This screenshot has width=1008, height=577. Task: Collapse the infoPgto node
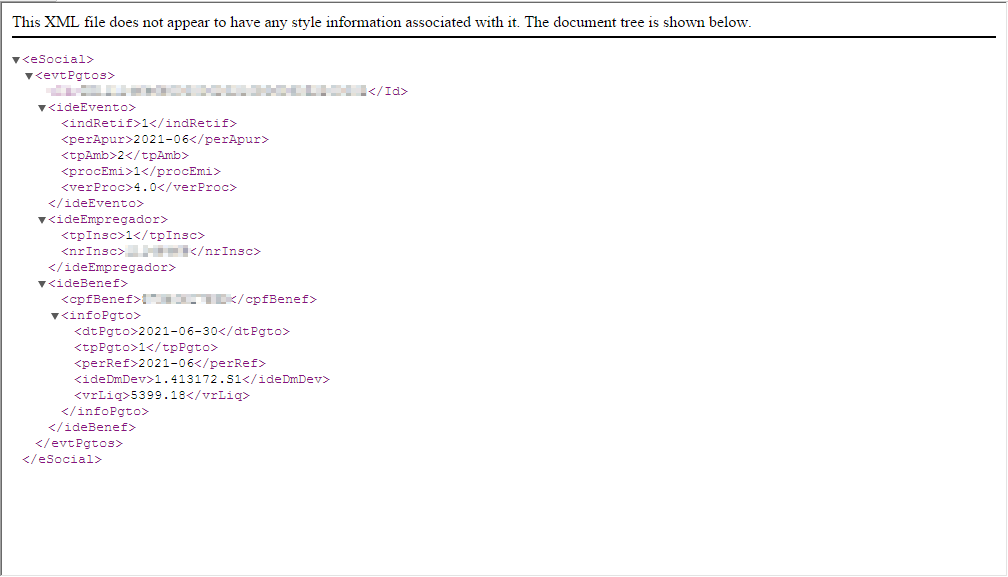55,316
